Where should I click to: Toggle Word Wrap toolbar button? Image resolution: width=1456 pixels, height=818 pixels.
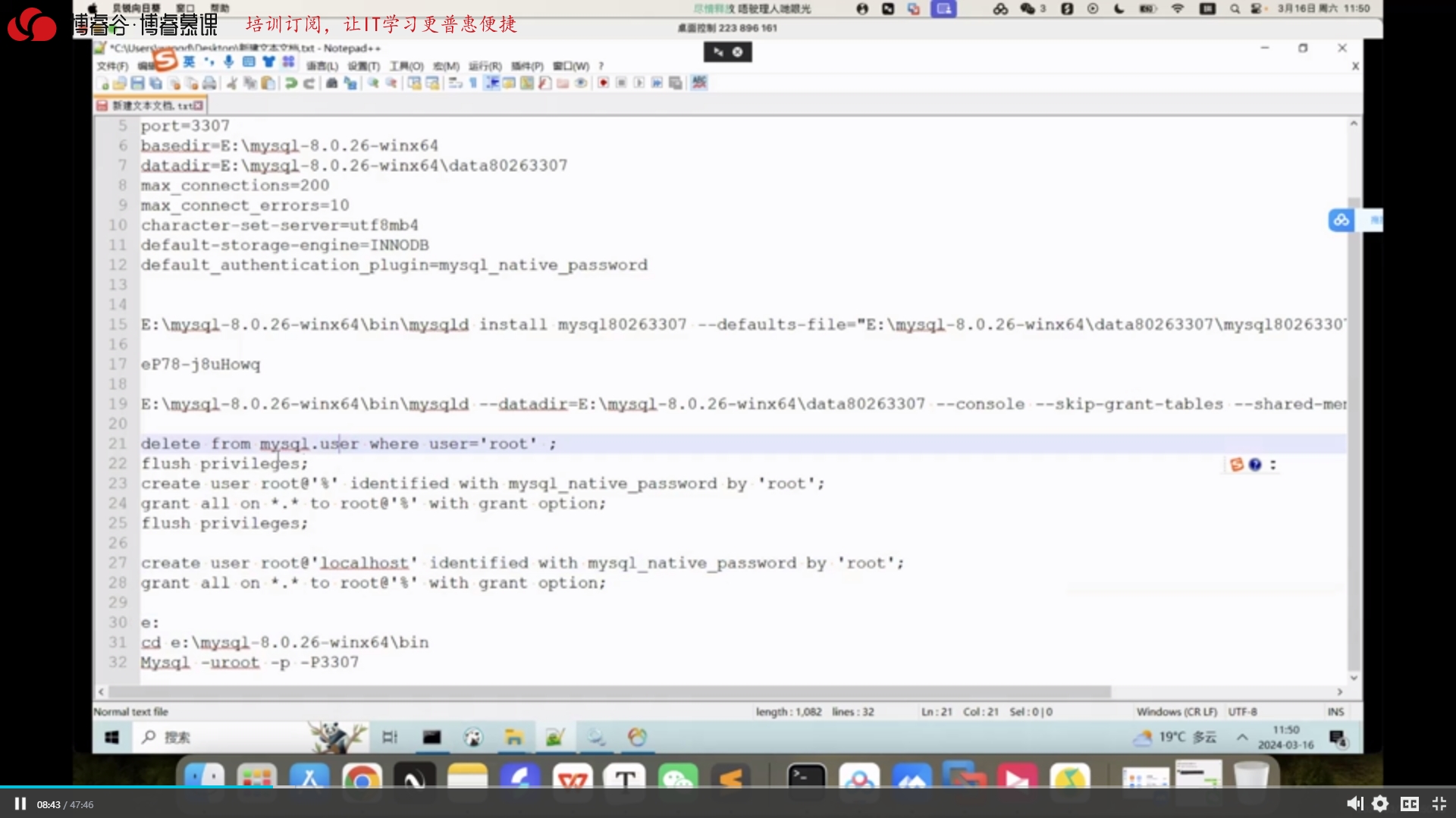point(455,83)
